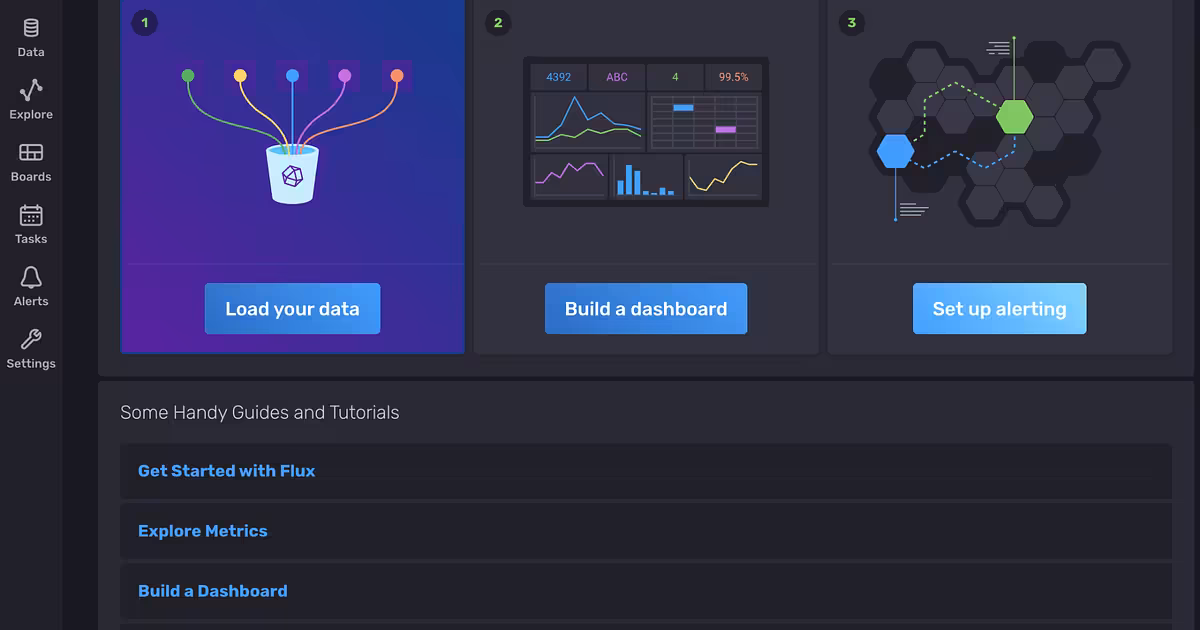Click the hexagon alerting illustration
The width and height of the screenshot is (1200, 630).
coord(999,132)
